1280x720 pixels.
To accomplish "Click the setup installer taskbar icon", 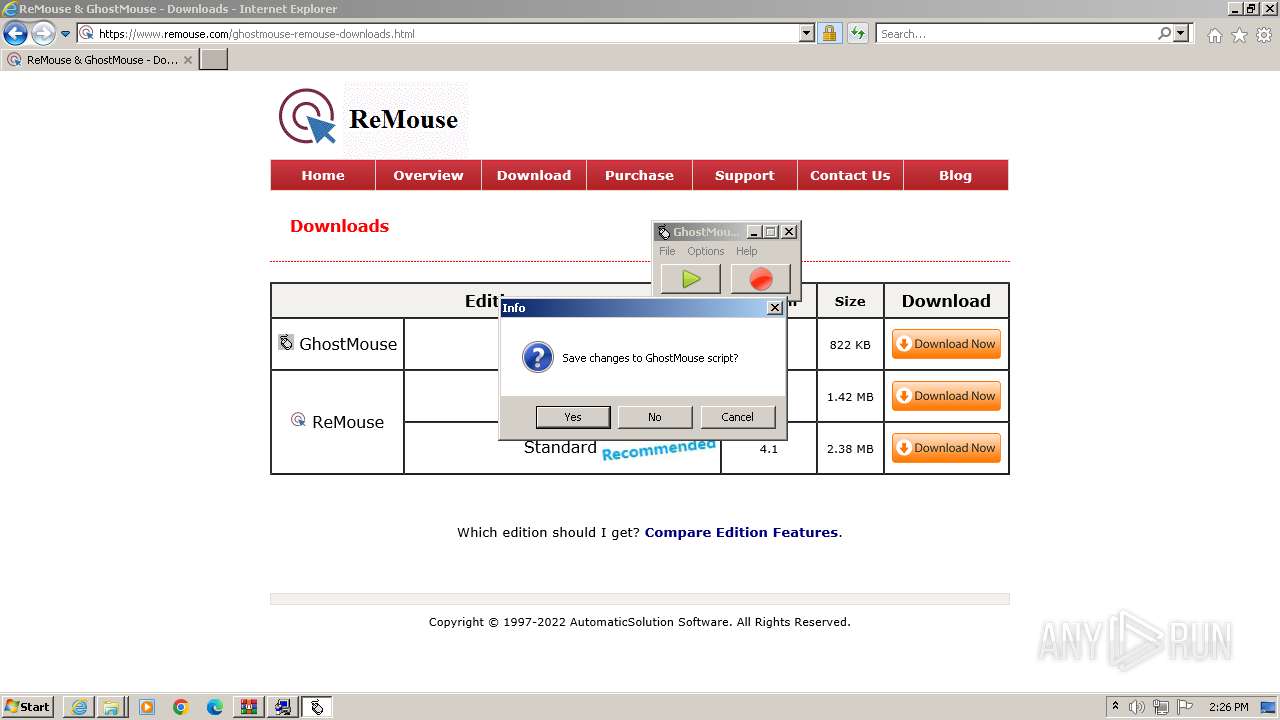I will (283, 707).
